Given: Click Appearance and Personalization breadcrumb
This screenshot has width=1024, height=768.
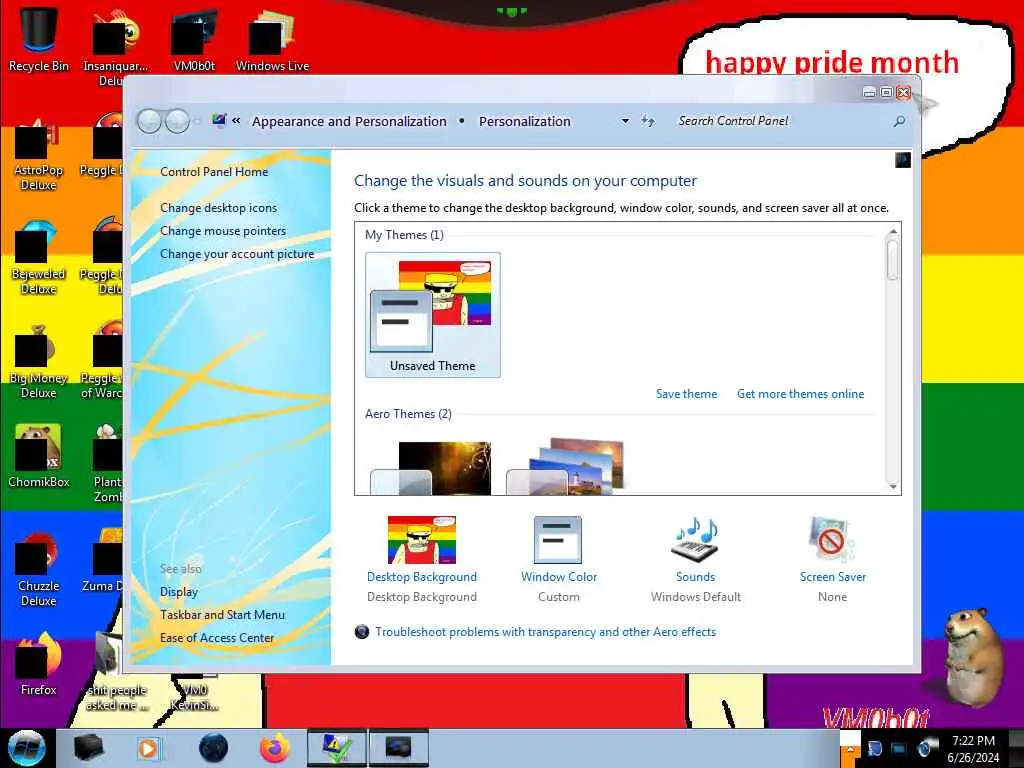Looking at the screenshot, I should [349, 121].
